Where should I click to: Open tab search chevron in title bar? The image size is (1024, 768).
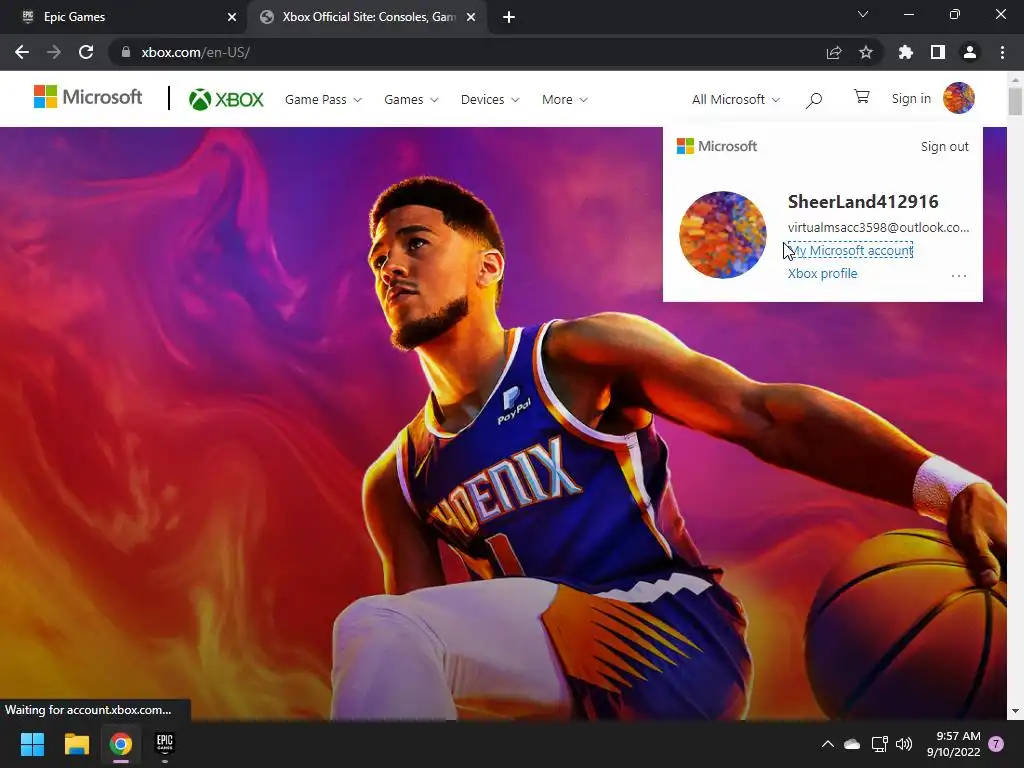point(863,14)
